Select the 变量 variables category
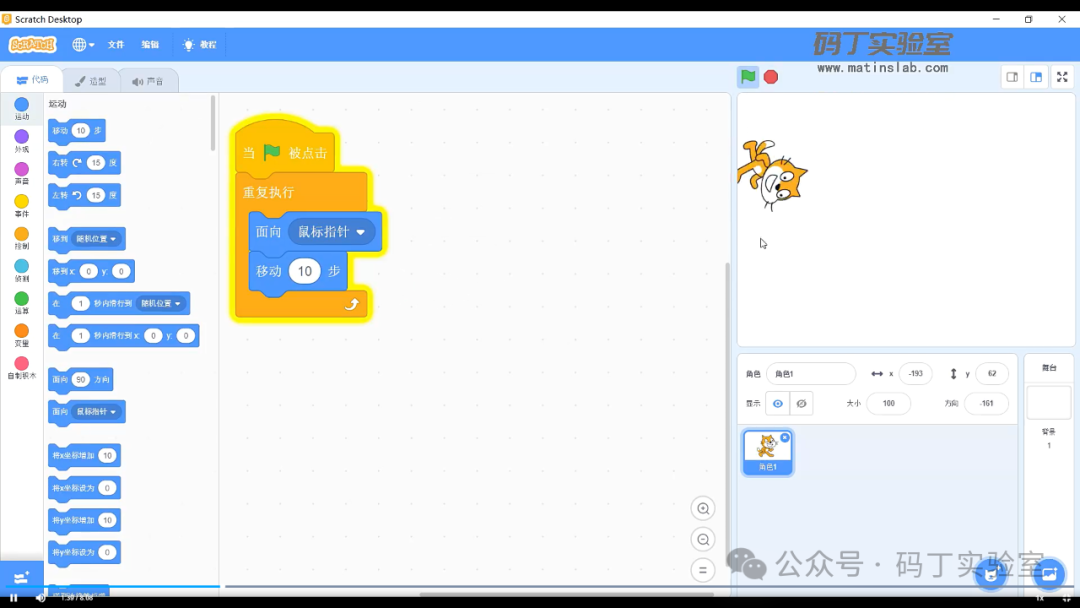Image resolution: width=1080 pixels, height=608 pixels. coord(21,335)
